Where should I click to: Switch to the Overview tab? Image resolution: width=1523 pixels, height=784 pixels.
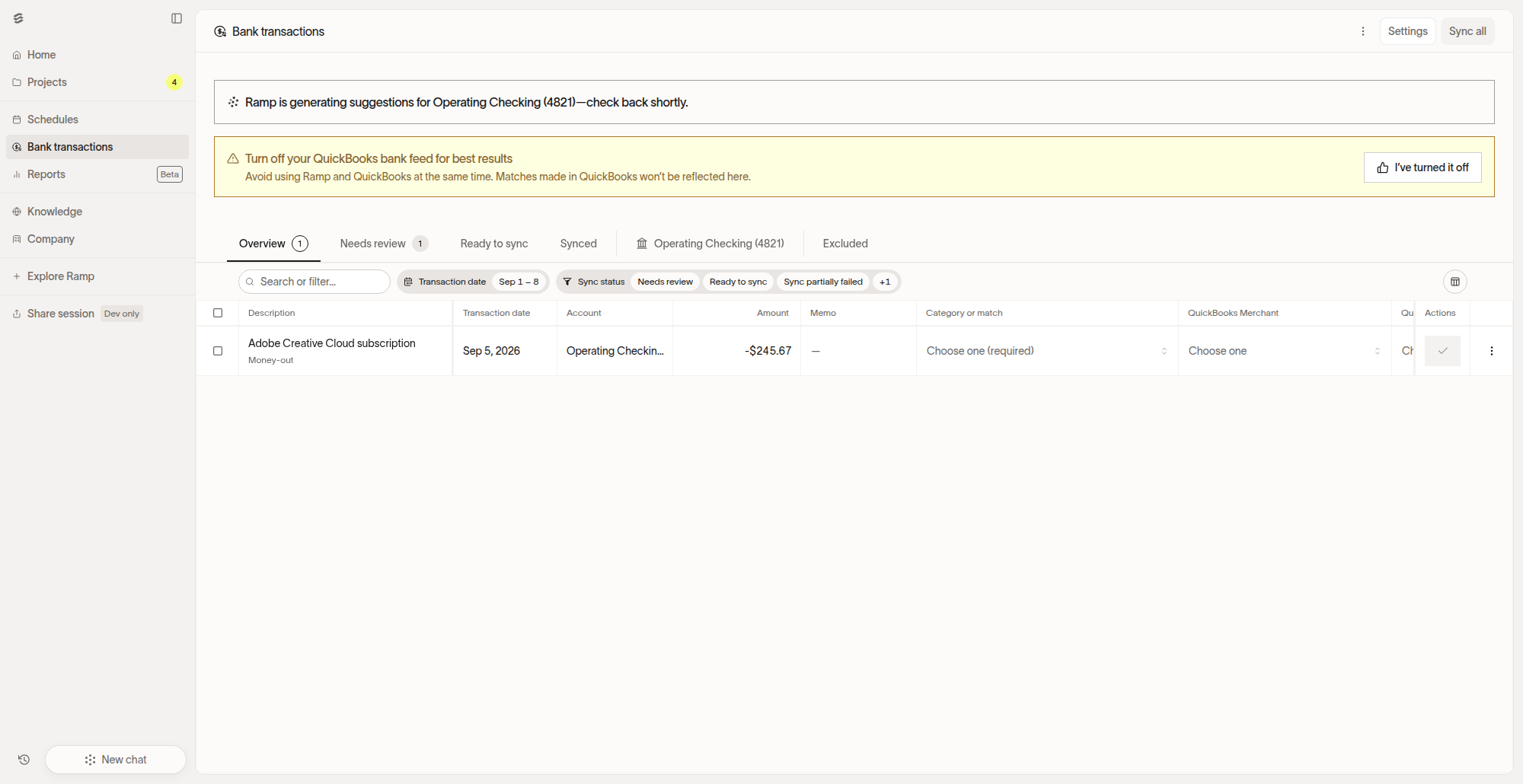coord(273,244)
